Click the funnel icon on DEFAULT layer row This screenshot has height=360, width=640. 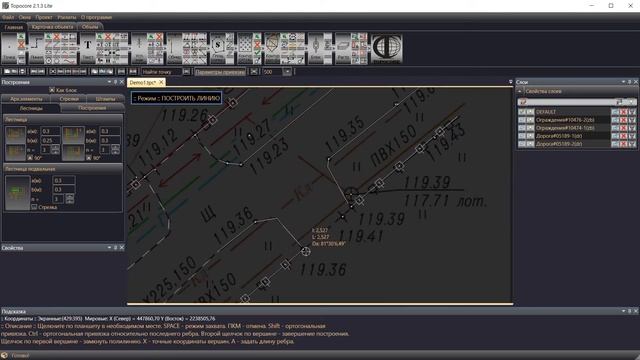[x=632, y=112]
